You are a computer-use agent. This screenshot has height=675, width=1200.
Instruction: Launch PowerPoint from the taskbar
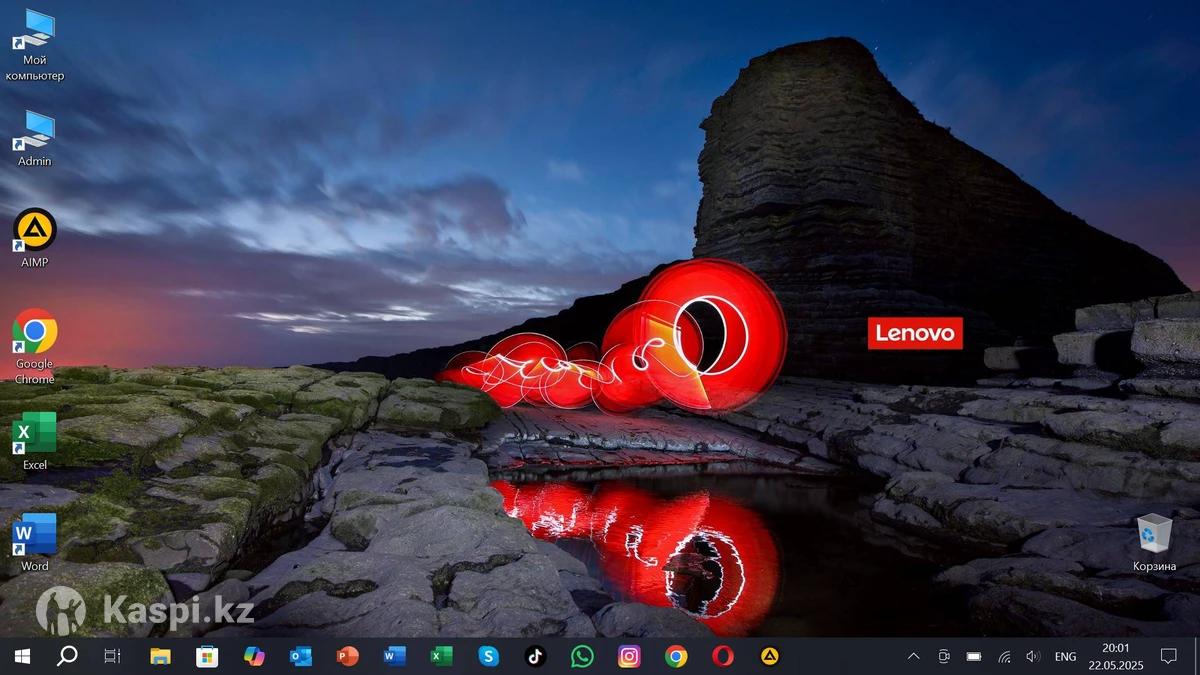(x=347, y=656)
